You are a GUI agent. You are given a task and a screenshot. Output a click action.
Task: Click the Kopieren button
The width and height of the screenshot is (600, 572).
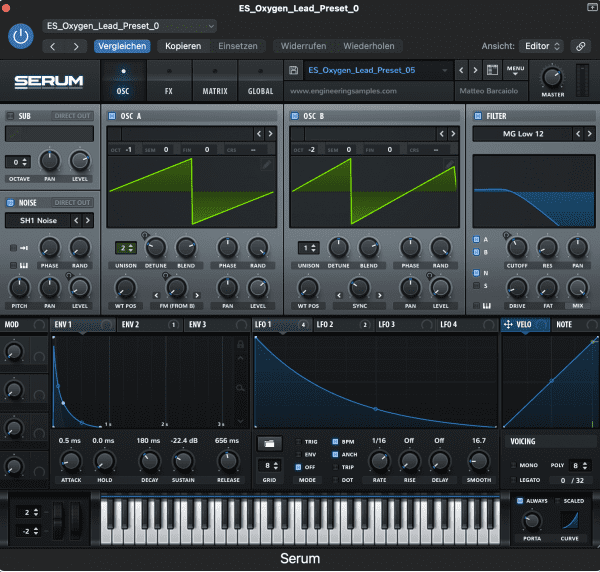click(183, 46)
